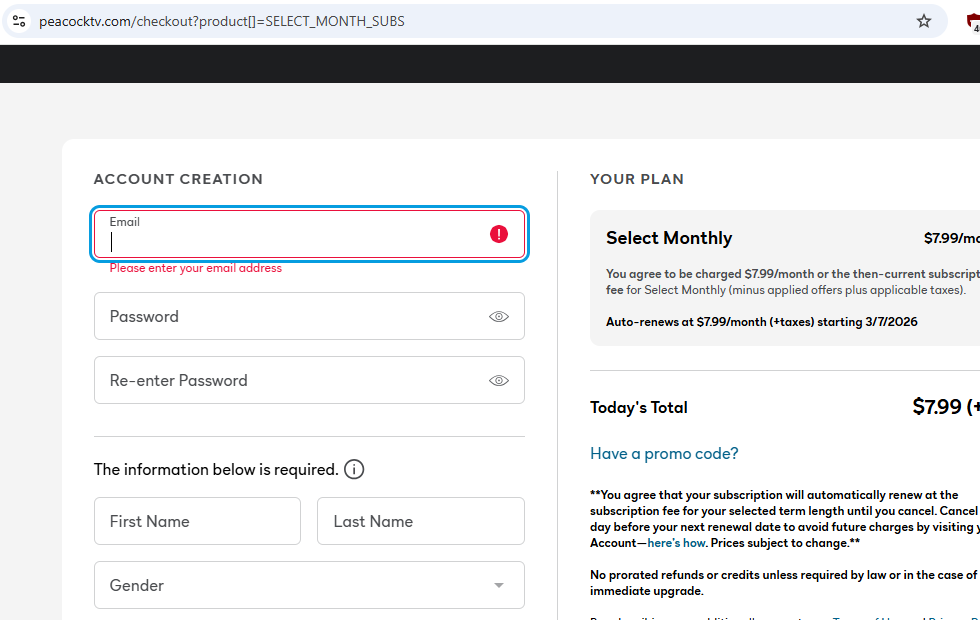Select the Re-enter Password field

pyautogui.click(x=309, y=380)
